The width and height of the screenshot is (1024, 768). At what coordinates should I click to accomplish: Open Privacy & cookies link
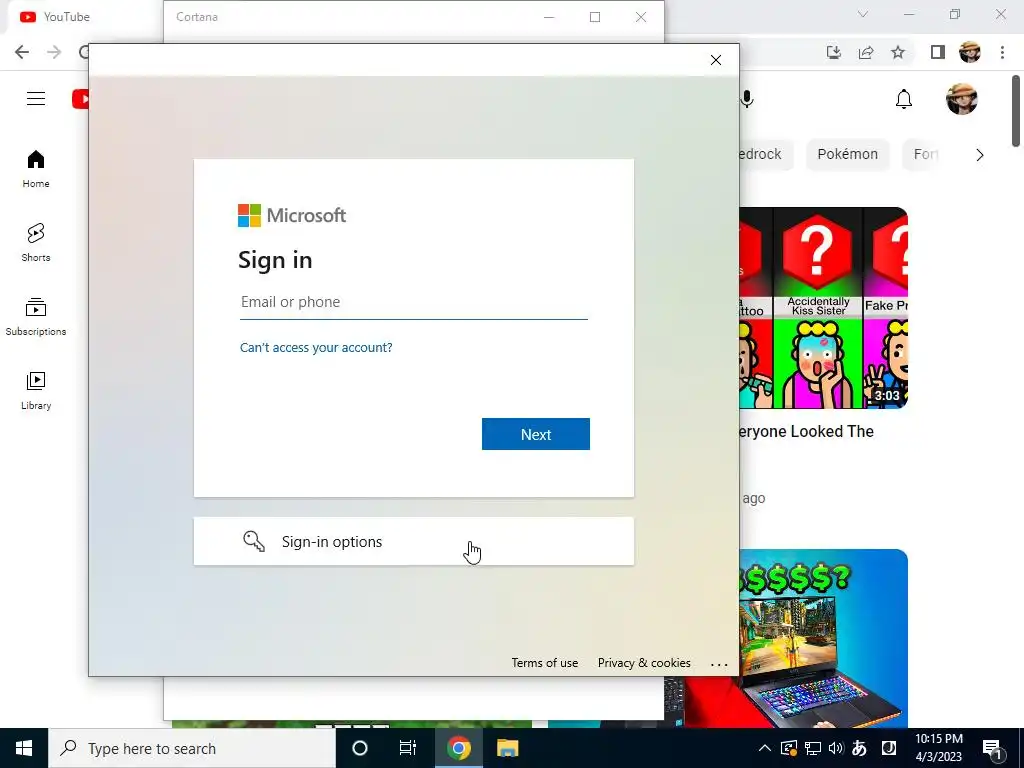[x=644, y=663]
